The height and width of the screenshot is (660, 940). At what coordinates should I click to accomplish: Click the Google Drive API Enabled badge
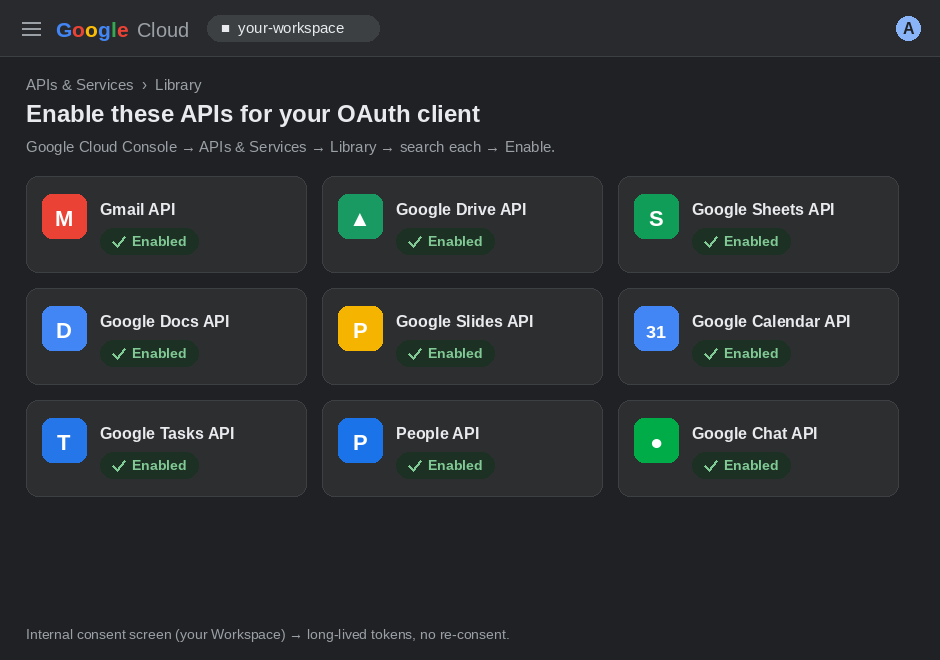click(445, 242)
